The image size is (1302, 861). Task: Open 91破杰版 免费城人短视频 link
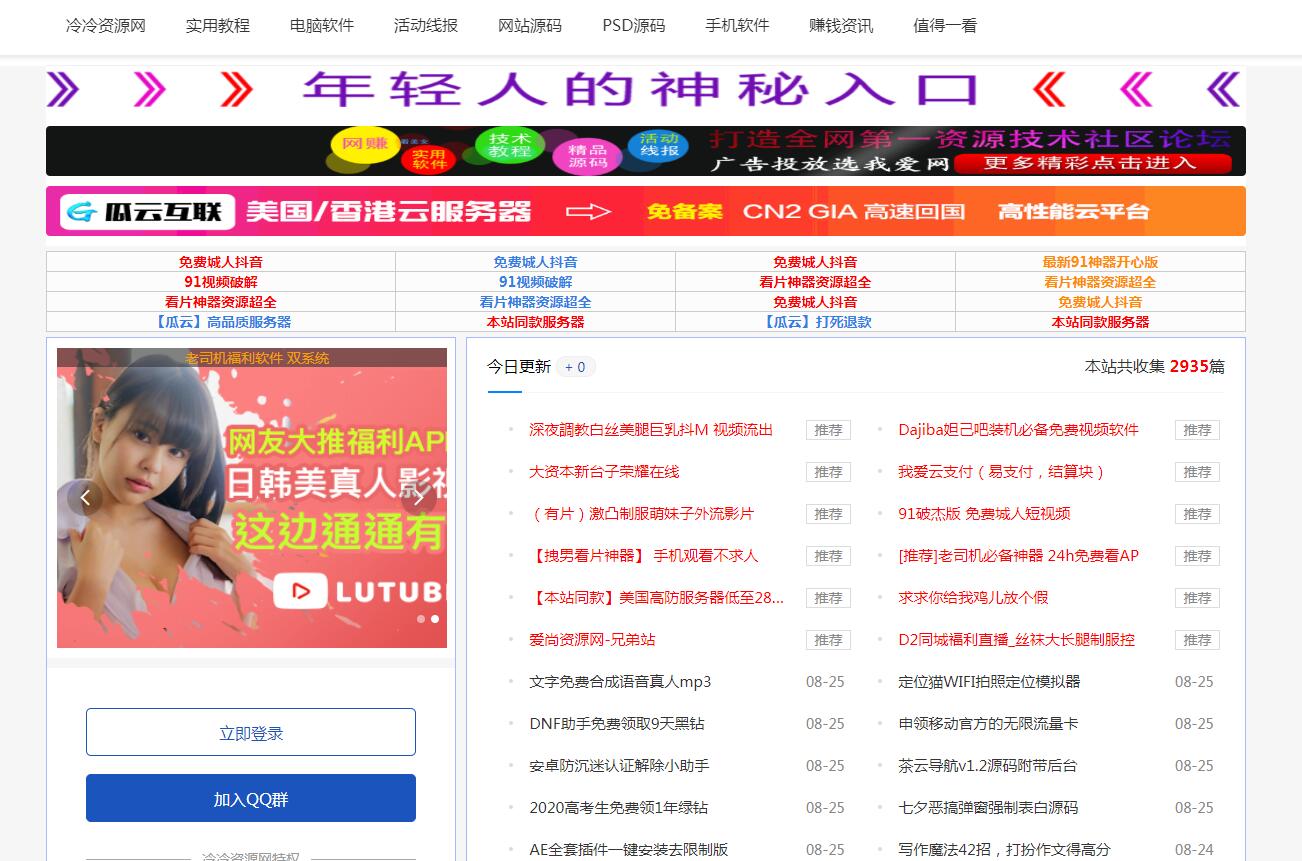click(984, 514)
